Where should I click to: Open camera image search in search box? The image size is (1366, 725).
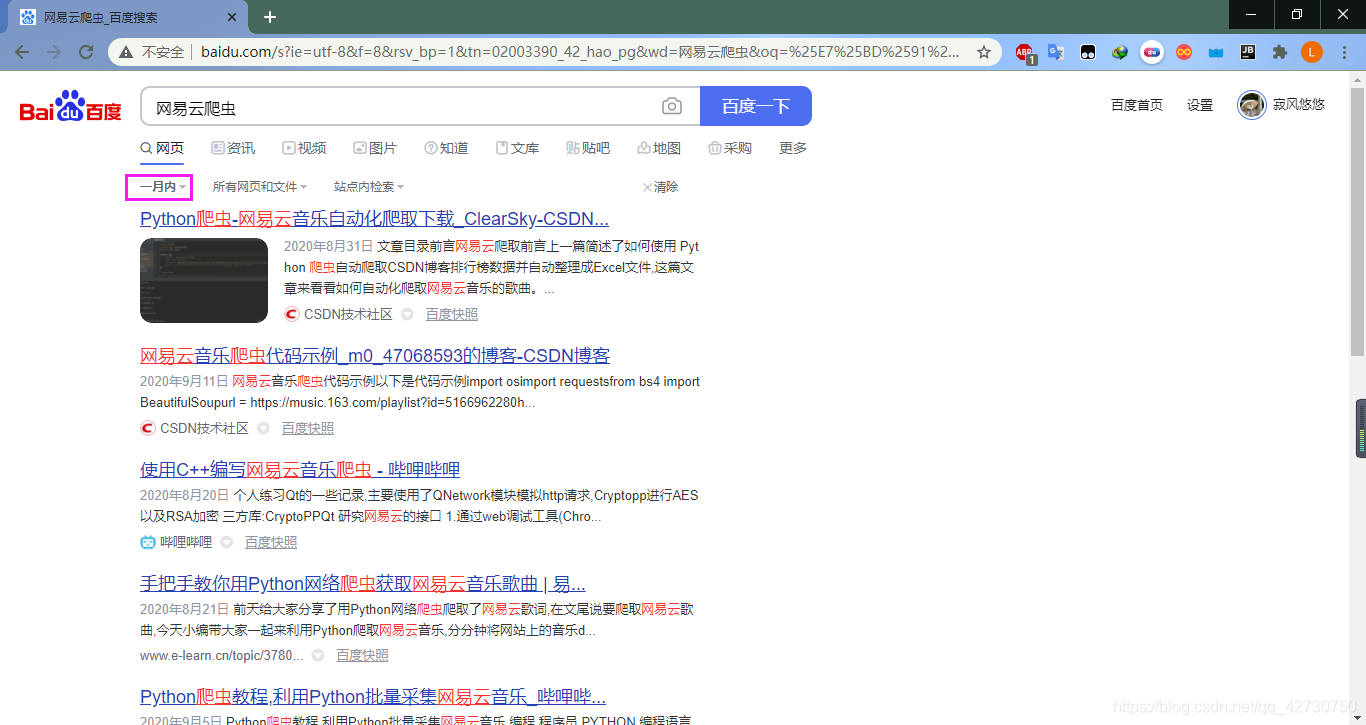[672, 106]
